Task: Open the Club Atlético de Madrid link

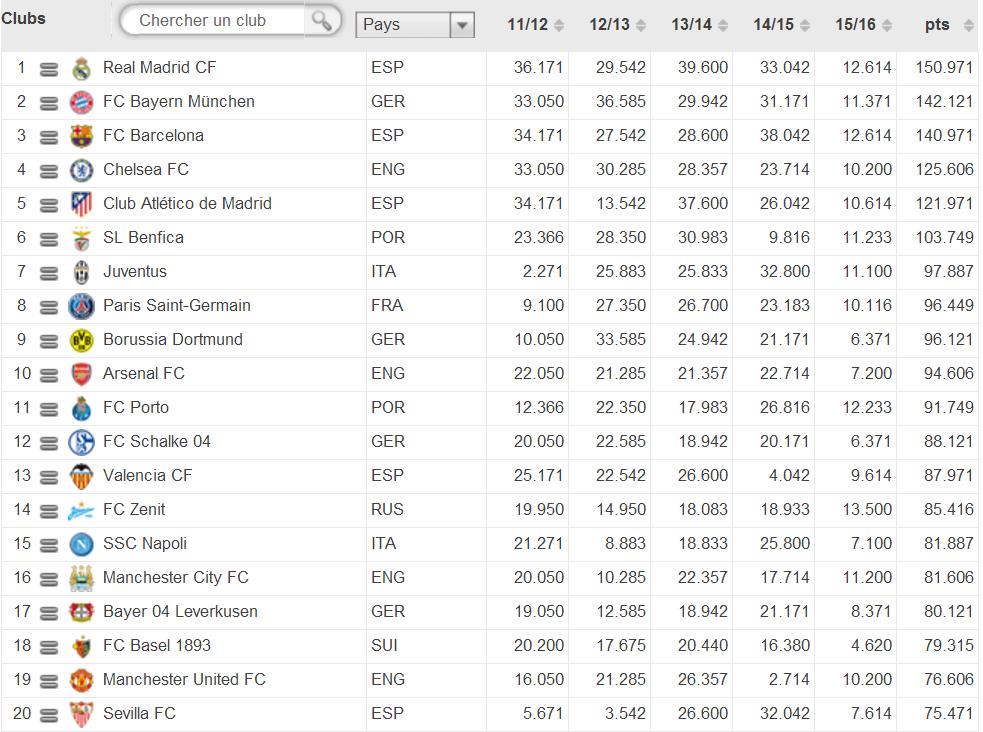Action: pos(187,203)
